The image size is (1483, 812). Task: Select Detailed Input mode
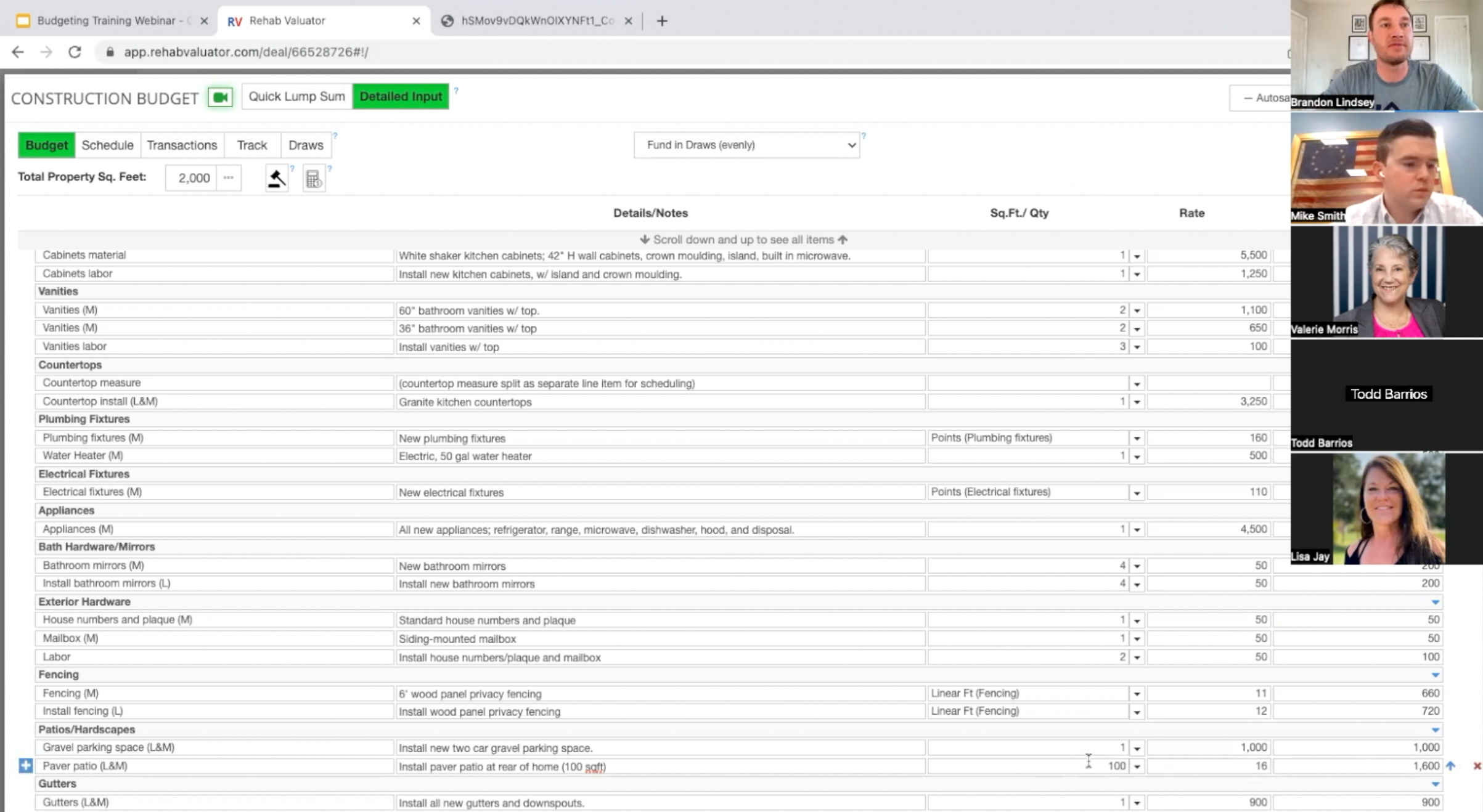(401, 97)
